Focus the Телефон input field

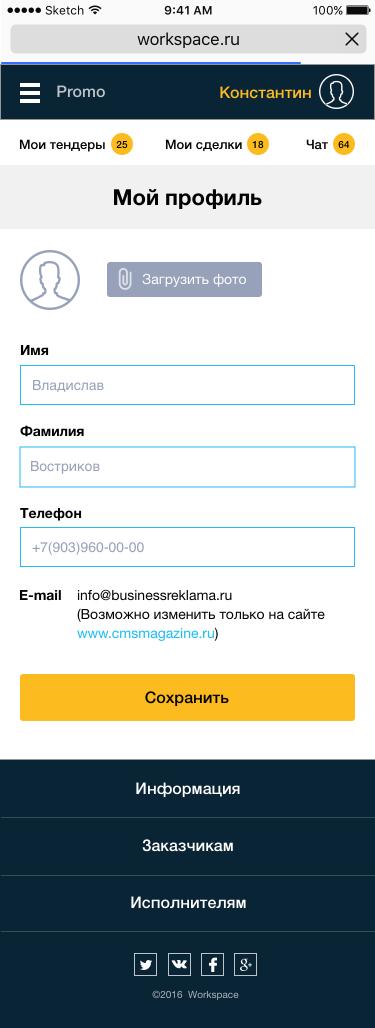(x=188, y=547)
